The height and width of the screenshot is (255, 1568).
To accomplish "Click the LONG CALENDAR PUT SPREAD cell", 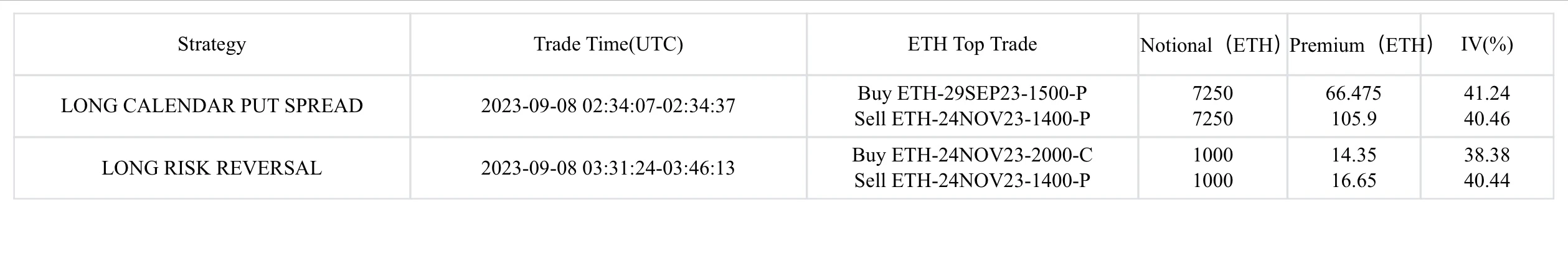I will (x=212, y=105).
